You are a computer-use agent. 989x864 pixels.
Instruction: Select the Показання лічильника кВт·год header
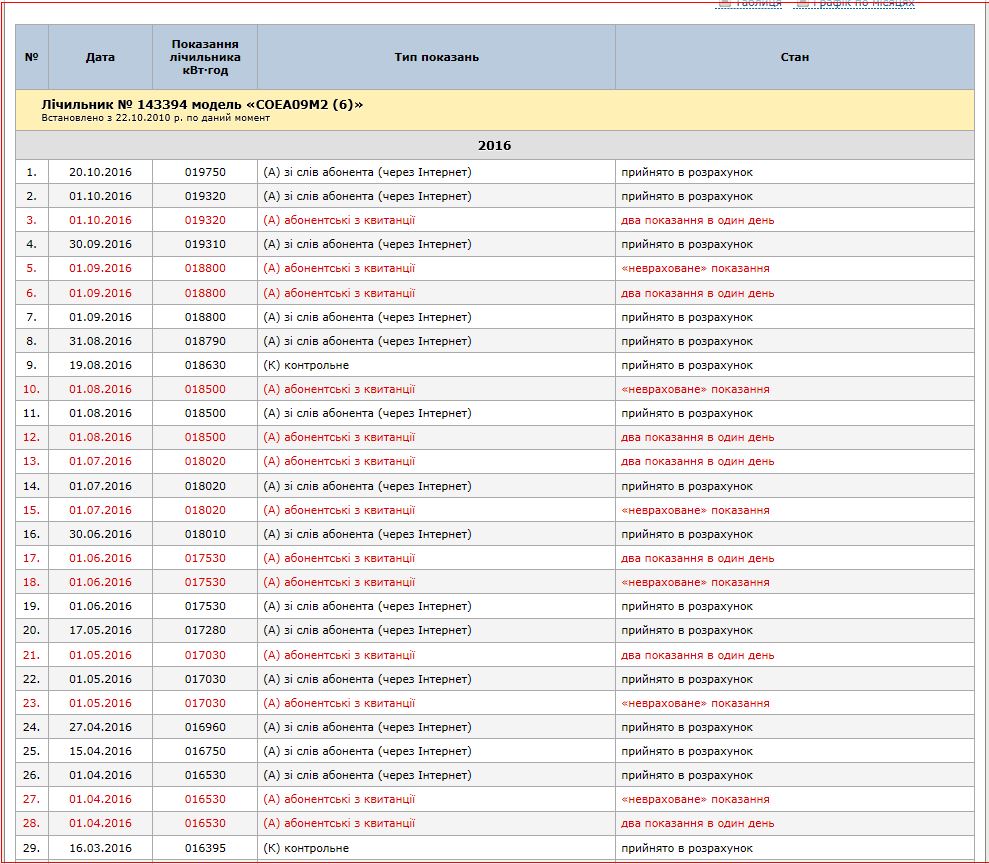[x=205, y=57]
